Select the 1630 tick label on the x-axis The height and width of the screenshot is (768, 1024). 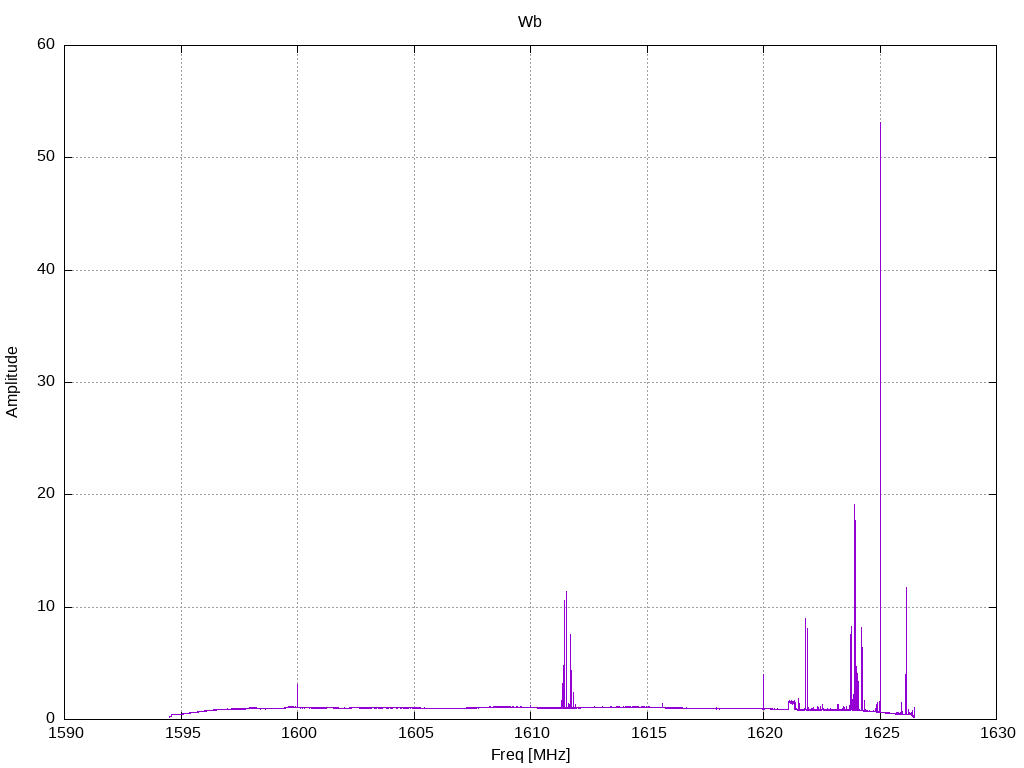(x=998, y=733)
